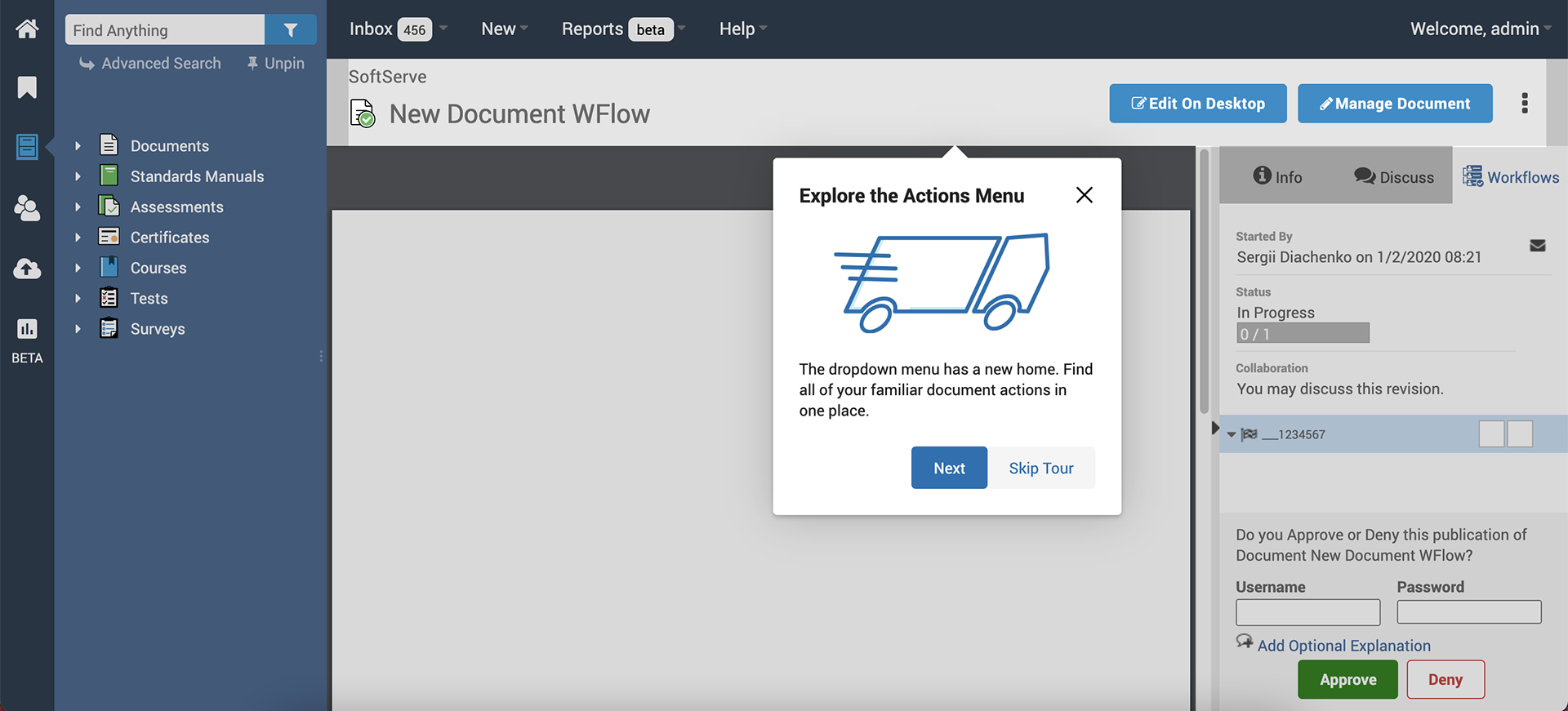Click the green Approve button

pyautogui.click(x=1347, y=679)
